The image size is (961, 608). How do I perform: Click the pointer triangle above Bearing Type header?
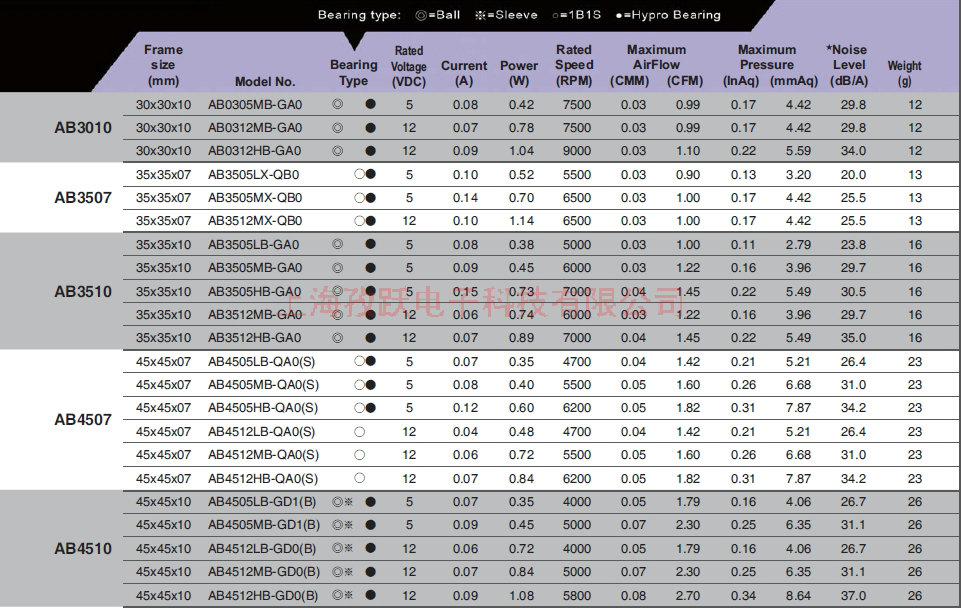pos(353,42)
